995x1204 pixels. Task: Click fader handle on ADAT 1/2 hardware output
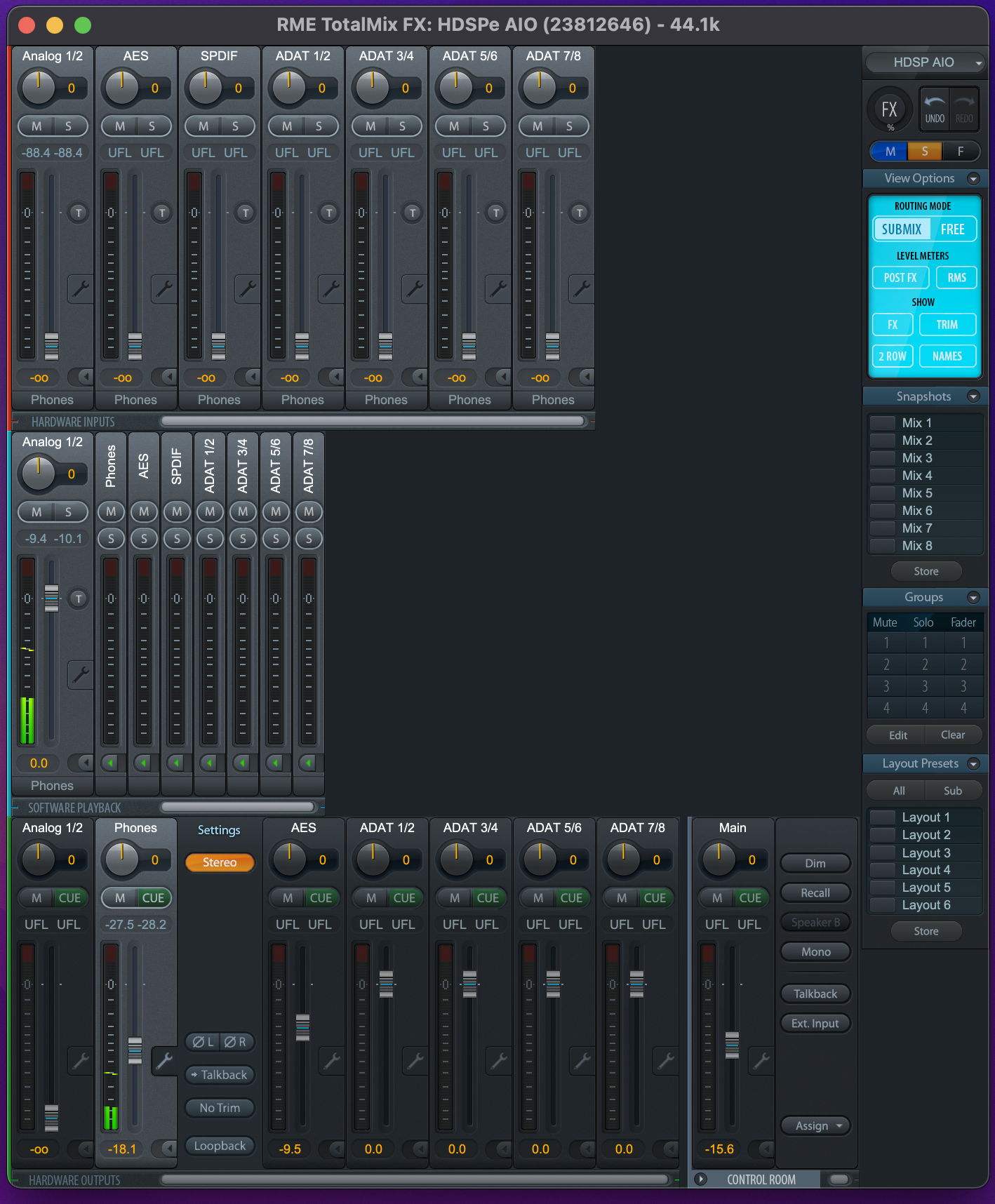[x=386, y=983]
